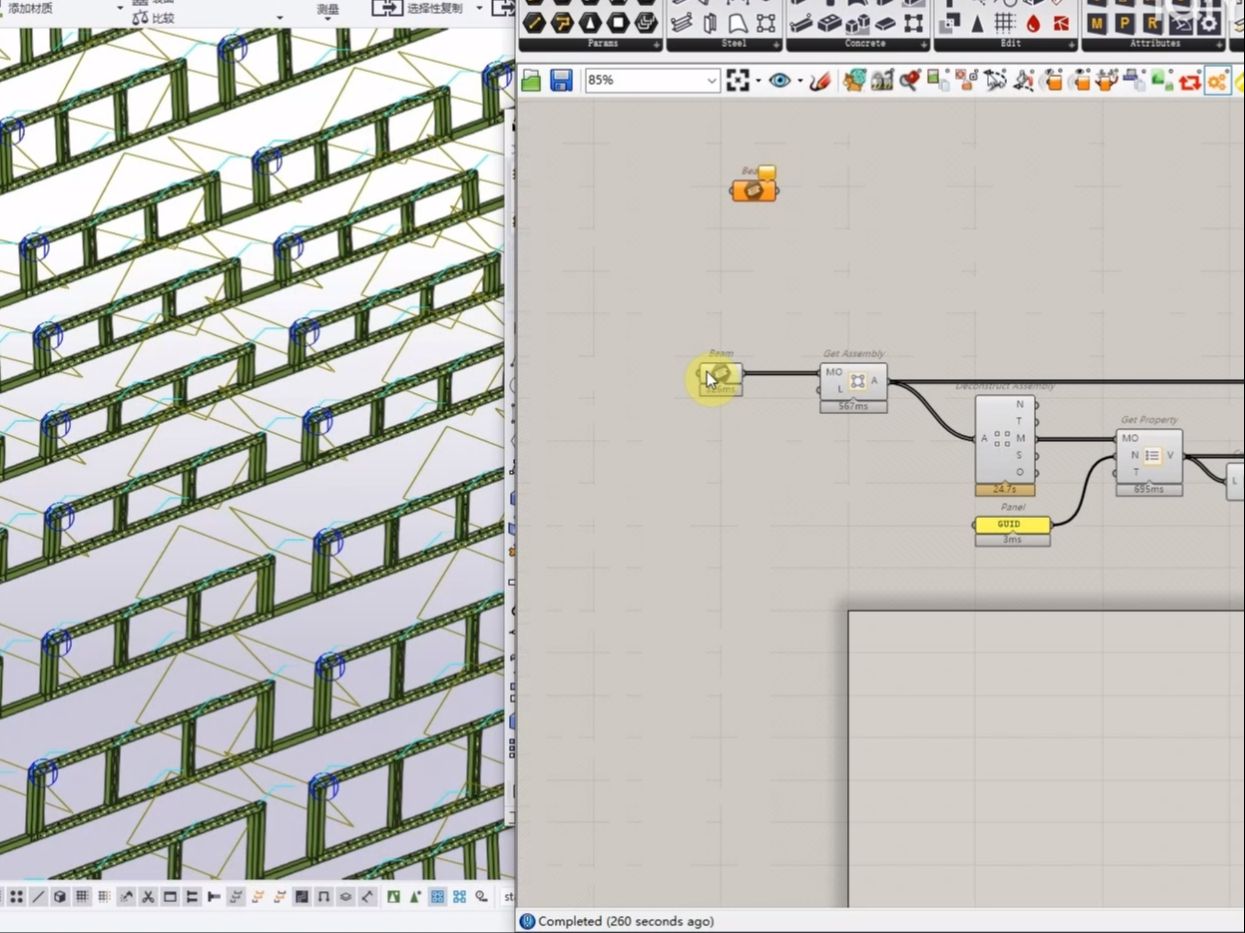Click the Params panel label in the ribbon
The image size is (1245, 933).
[603, 44]
